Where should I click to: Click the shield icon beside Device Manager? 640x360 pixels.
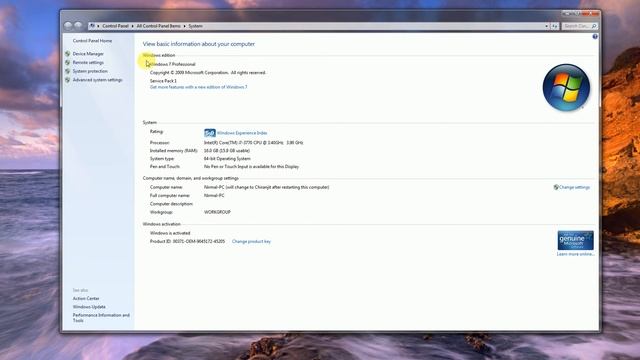coord(68,53)
